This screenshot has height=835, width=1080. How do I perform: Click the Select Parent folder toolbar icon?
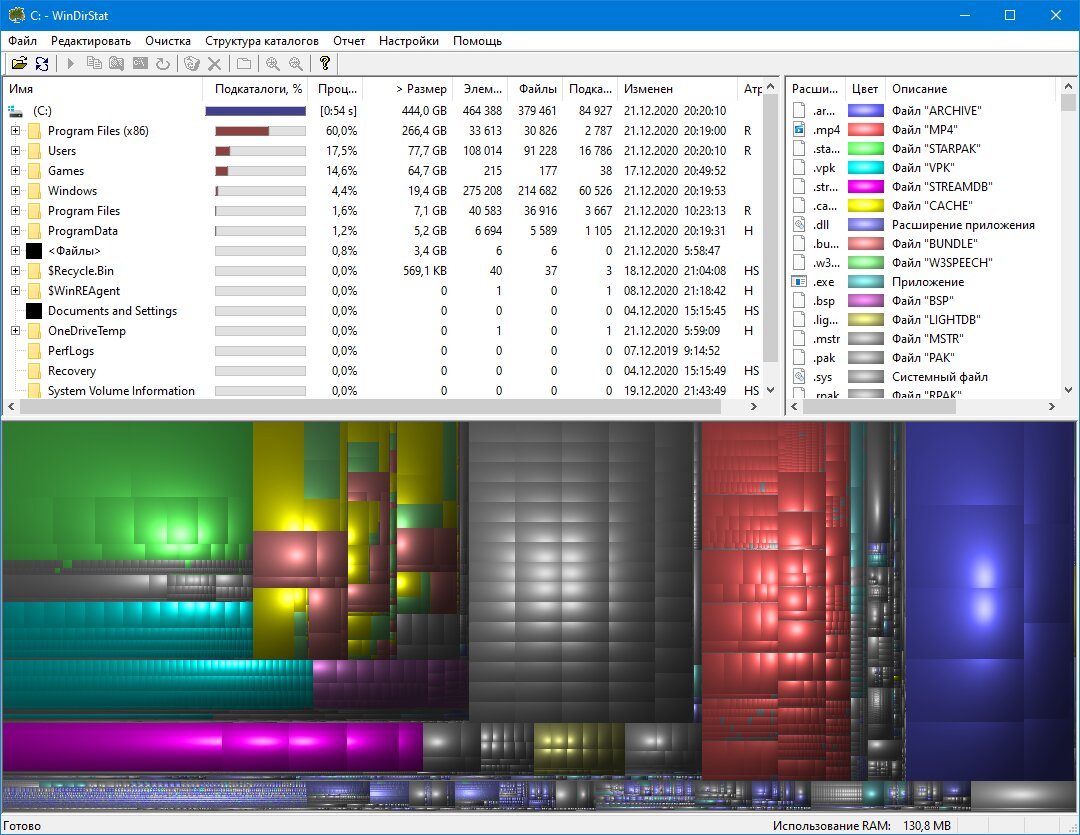tap(244, 63)
